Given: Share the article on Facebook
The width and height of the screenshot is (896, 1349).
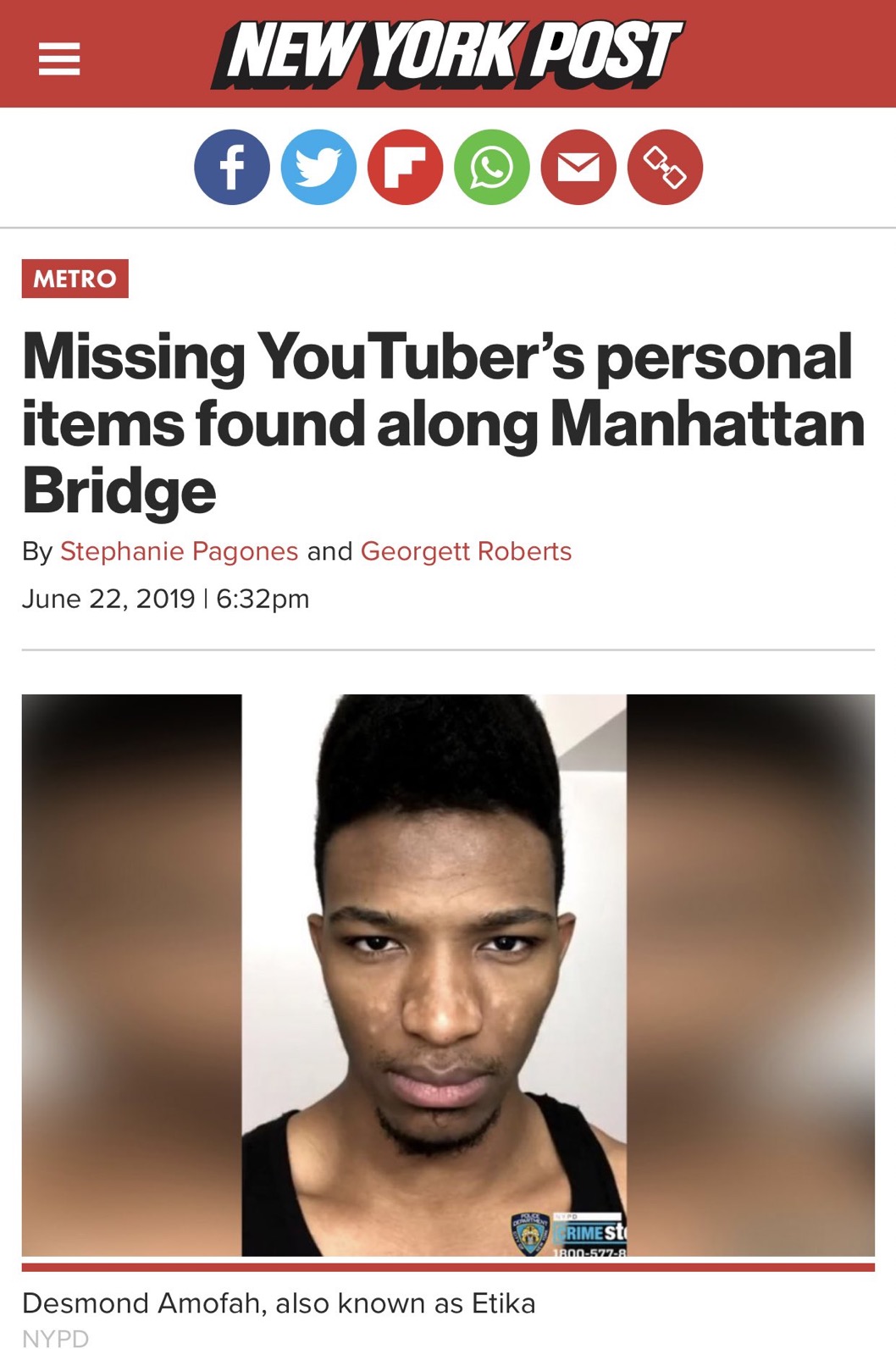Looking at the screenshot, I should (232, 167).
